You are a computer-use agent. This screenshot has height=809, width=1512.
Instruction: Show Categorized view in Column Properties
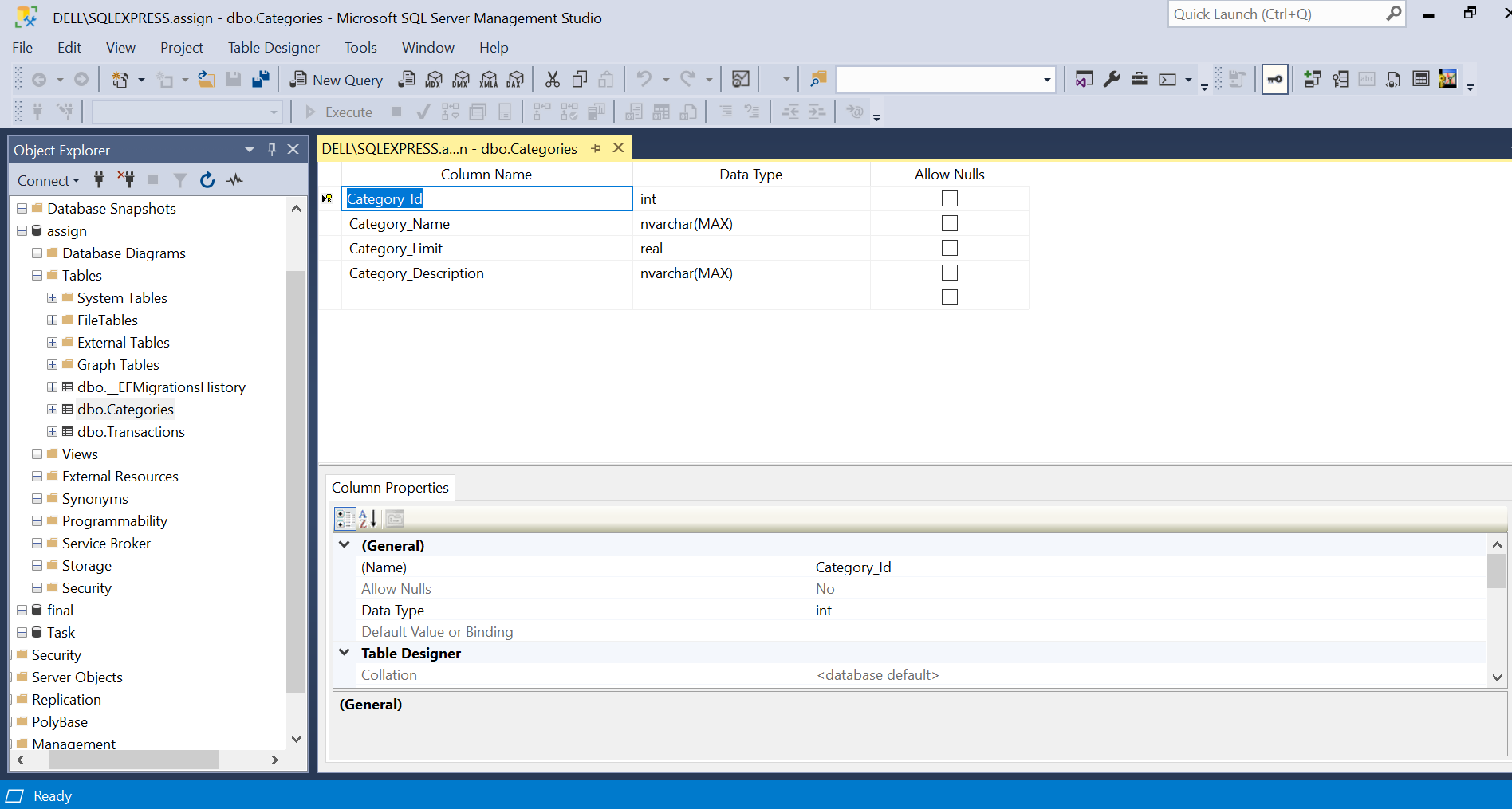345,519
